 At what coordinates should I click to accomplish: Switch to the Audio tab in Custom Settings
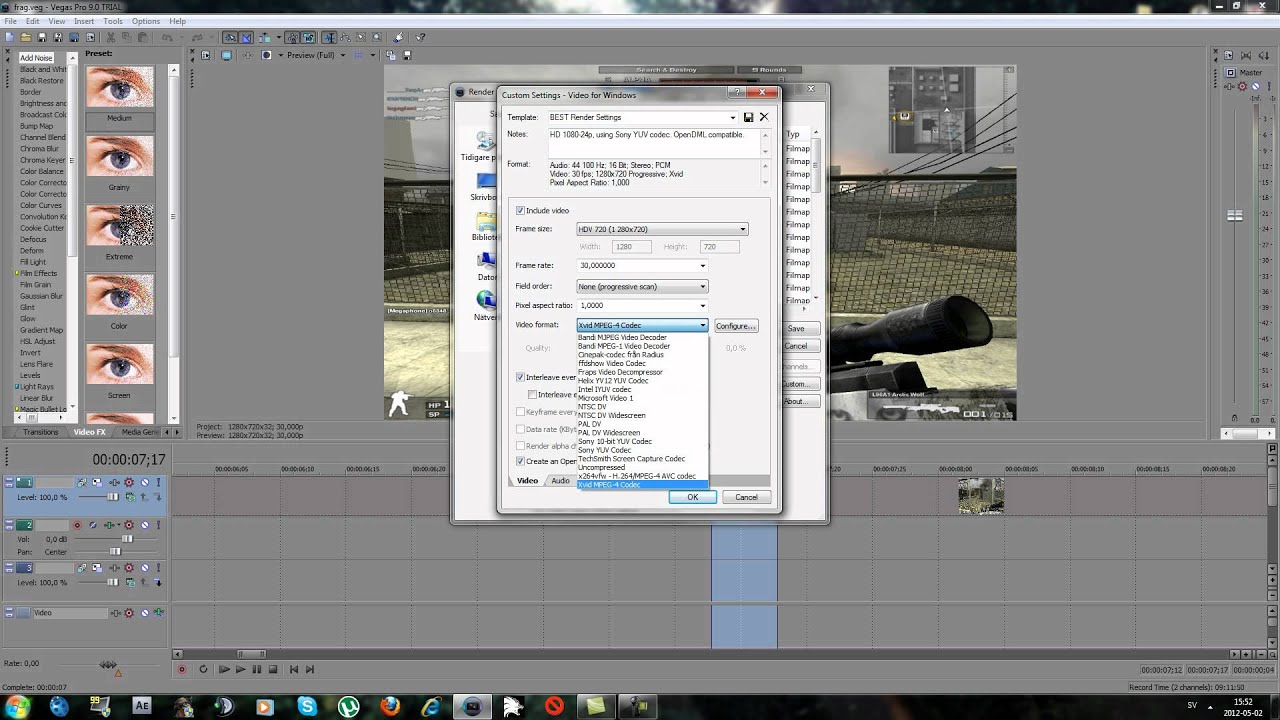[x=560, y=481]
